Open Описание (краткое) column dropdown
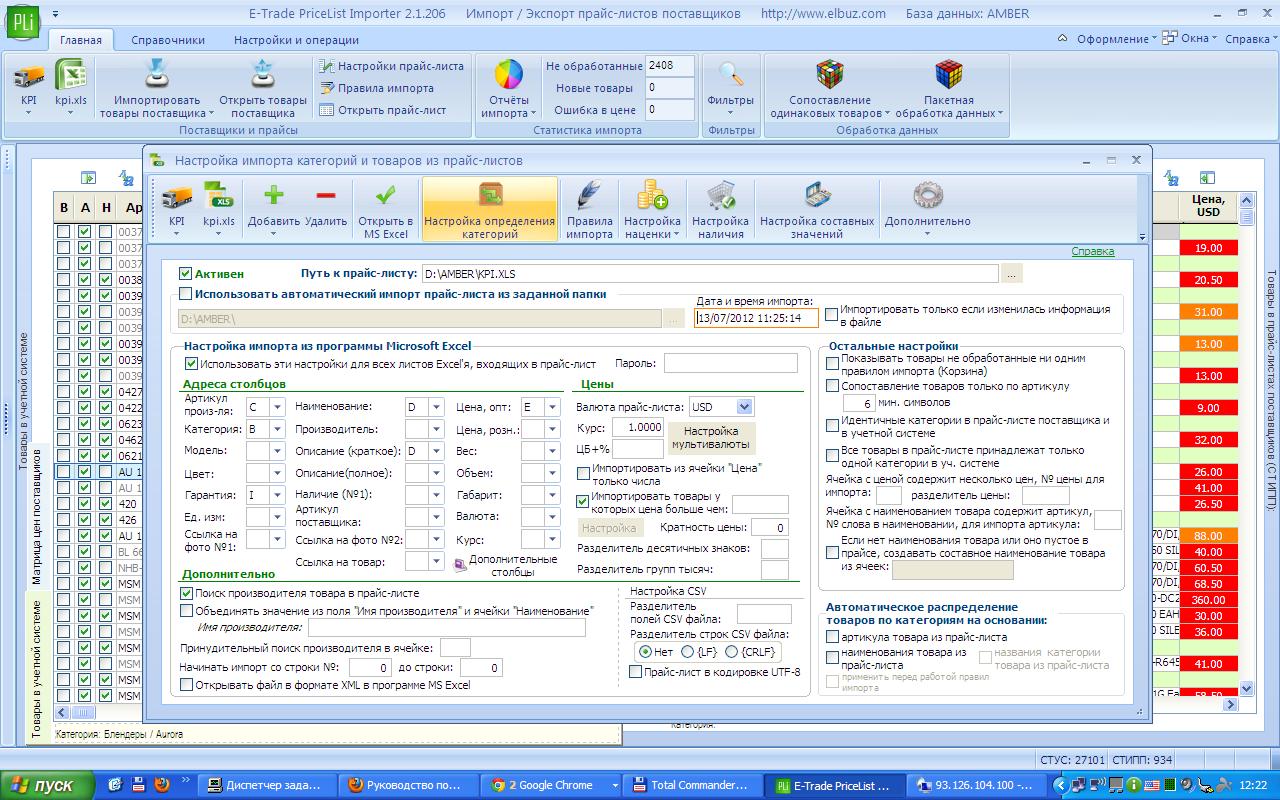Image resolution: width=1280 pixels, height=800 pixels. pyautogui.click(x=436, y=451)
